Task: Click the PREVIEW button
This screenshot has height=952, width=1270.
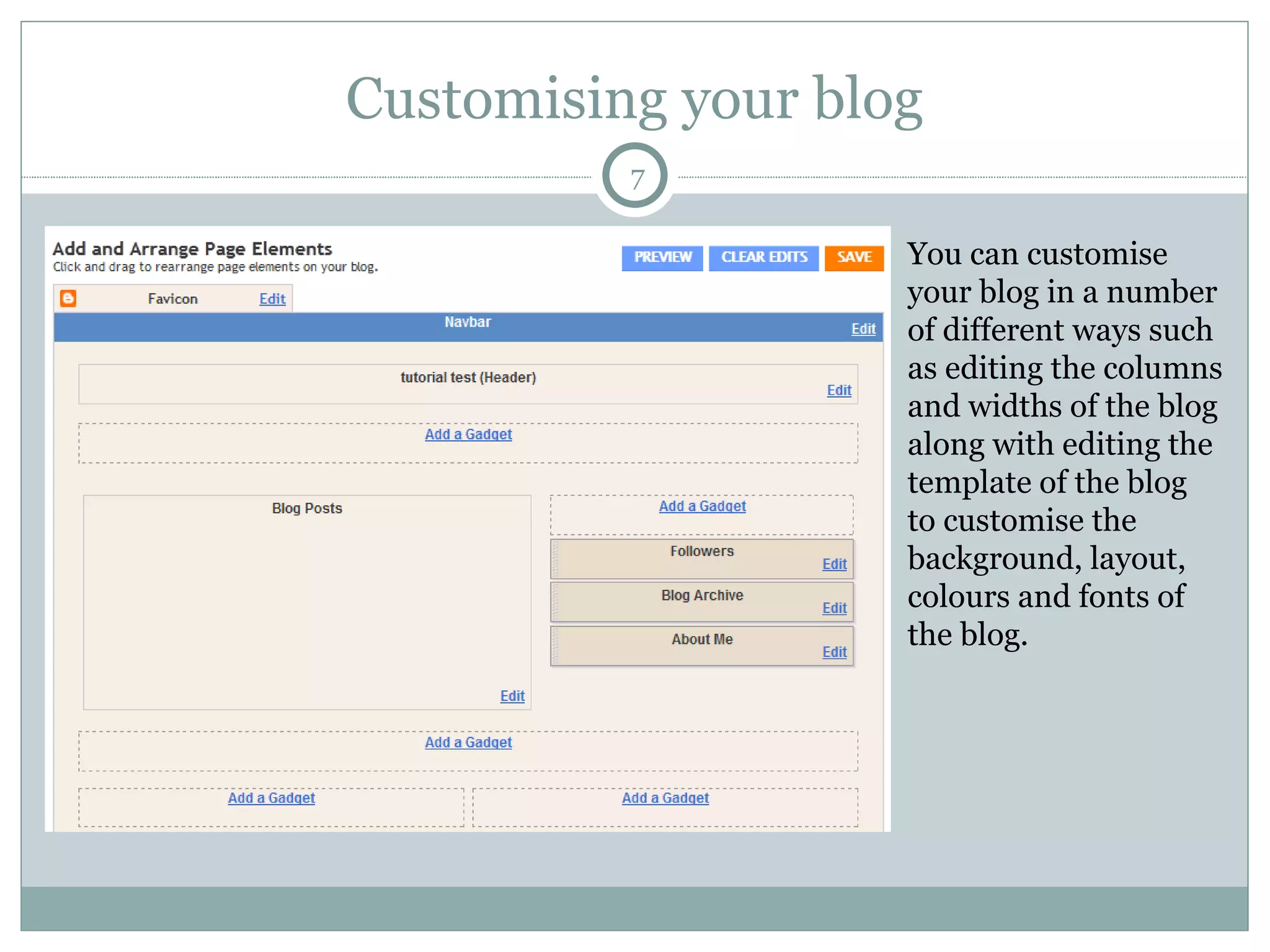Action: click(x=662, y=258)
